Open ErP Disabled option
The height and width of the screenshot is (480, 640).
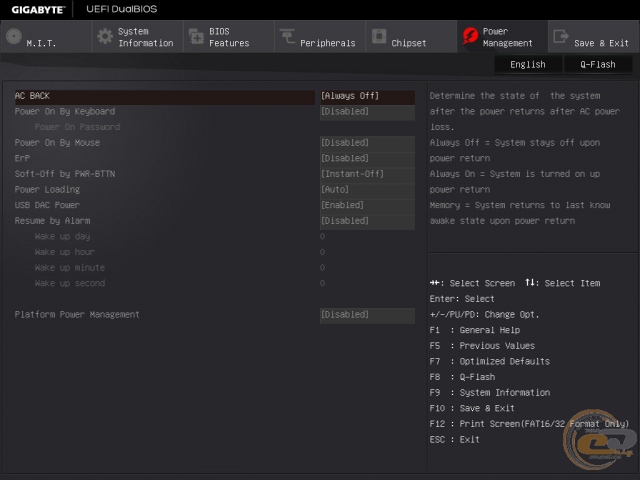coord(367,158)
